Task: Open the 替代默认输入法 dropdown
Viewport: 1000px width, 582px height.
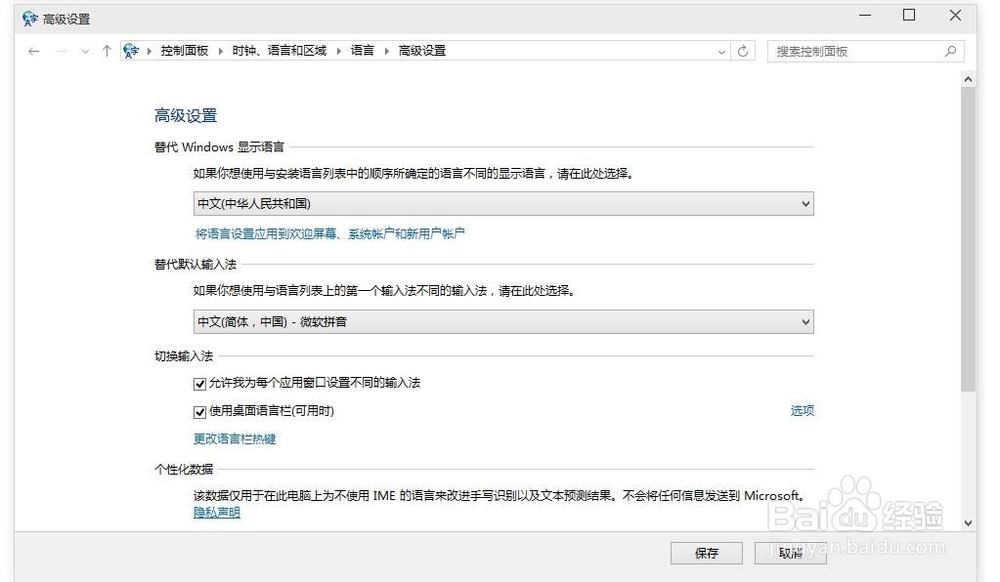Action: 806,322
